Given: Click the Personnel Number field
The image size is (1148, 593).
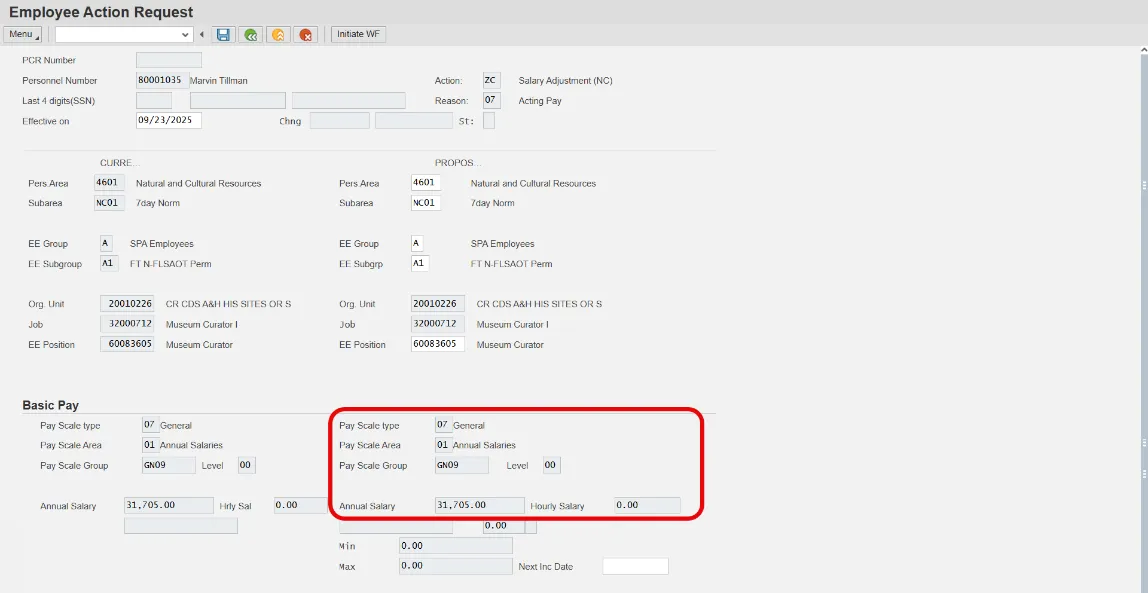Looking at the screenshot, I should 161,80.
